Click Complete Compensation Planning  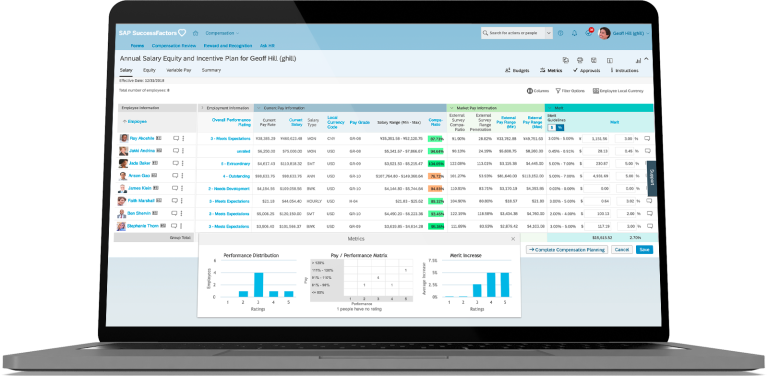[567, 250]
